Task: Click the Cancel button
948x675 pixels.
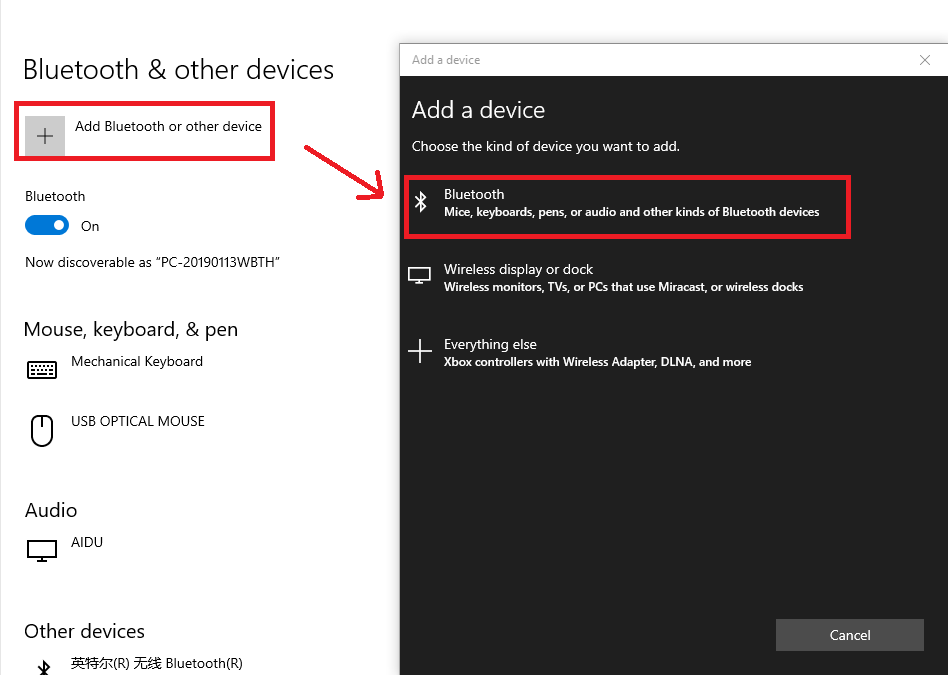Action: coord(849,634)
